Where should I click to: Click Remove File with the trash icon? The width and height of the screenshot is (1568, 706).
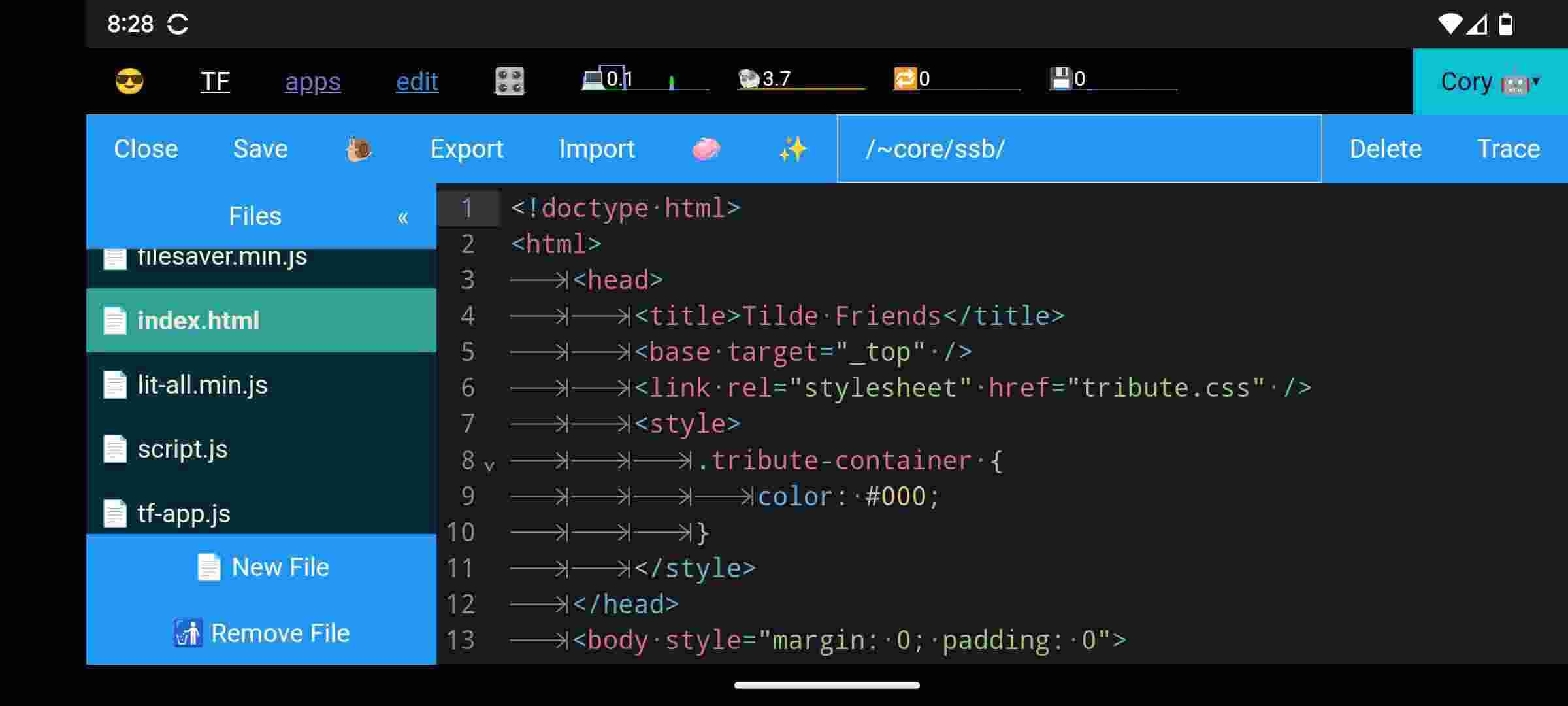pos(264,632)
